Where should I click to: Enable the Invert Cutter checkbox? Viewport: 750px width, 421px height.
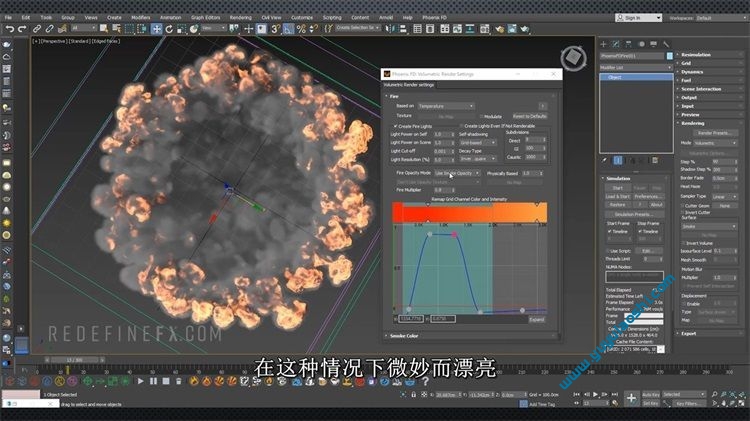[x=683, y=212]
